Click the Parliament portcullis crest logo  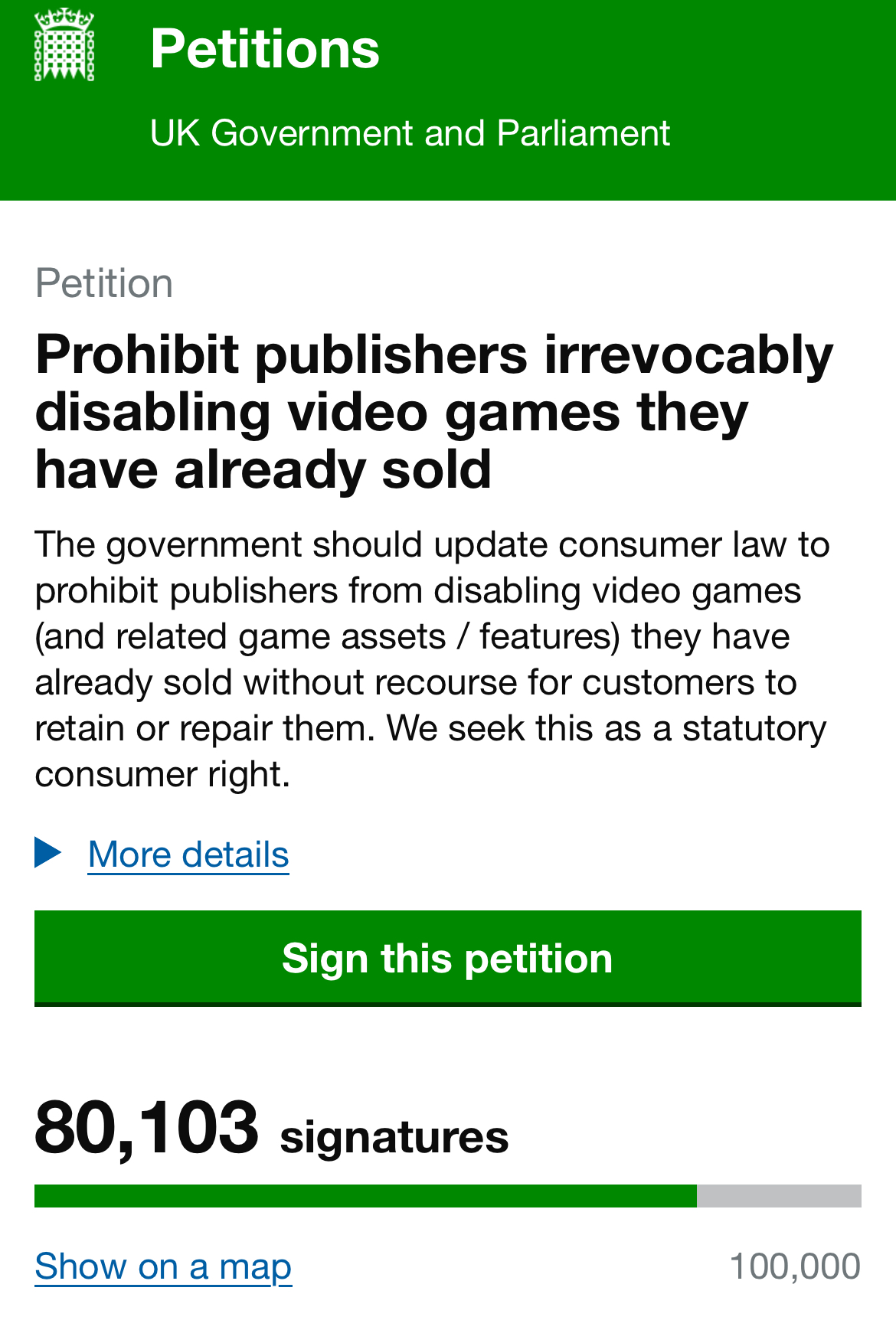tap(64, 45)
